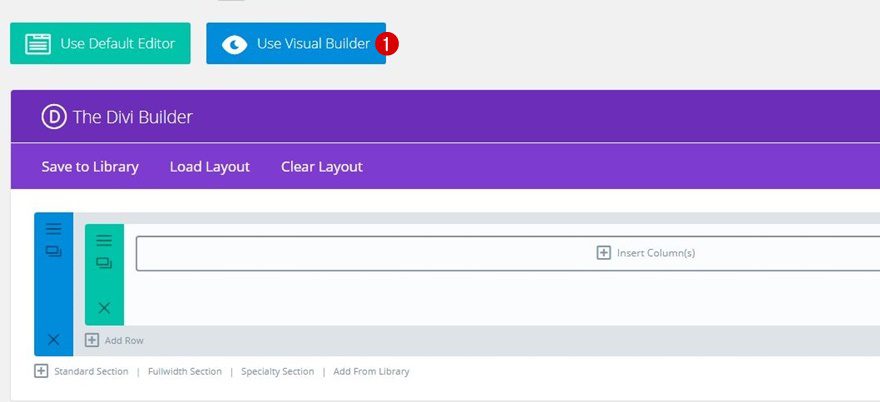Click Insert Column(s)

656,253
